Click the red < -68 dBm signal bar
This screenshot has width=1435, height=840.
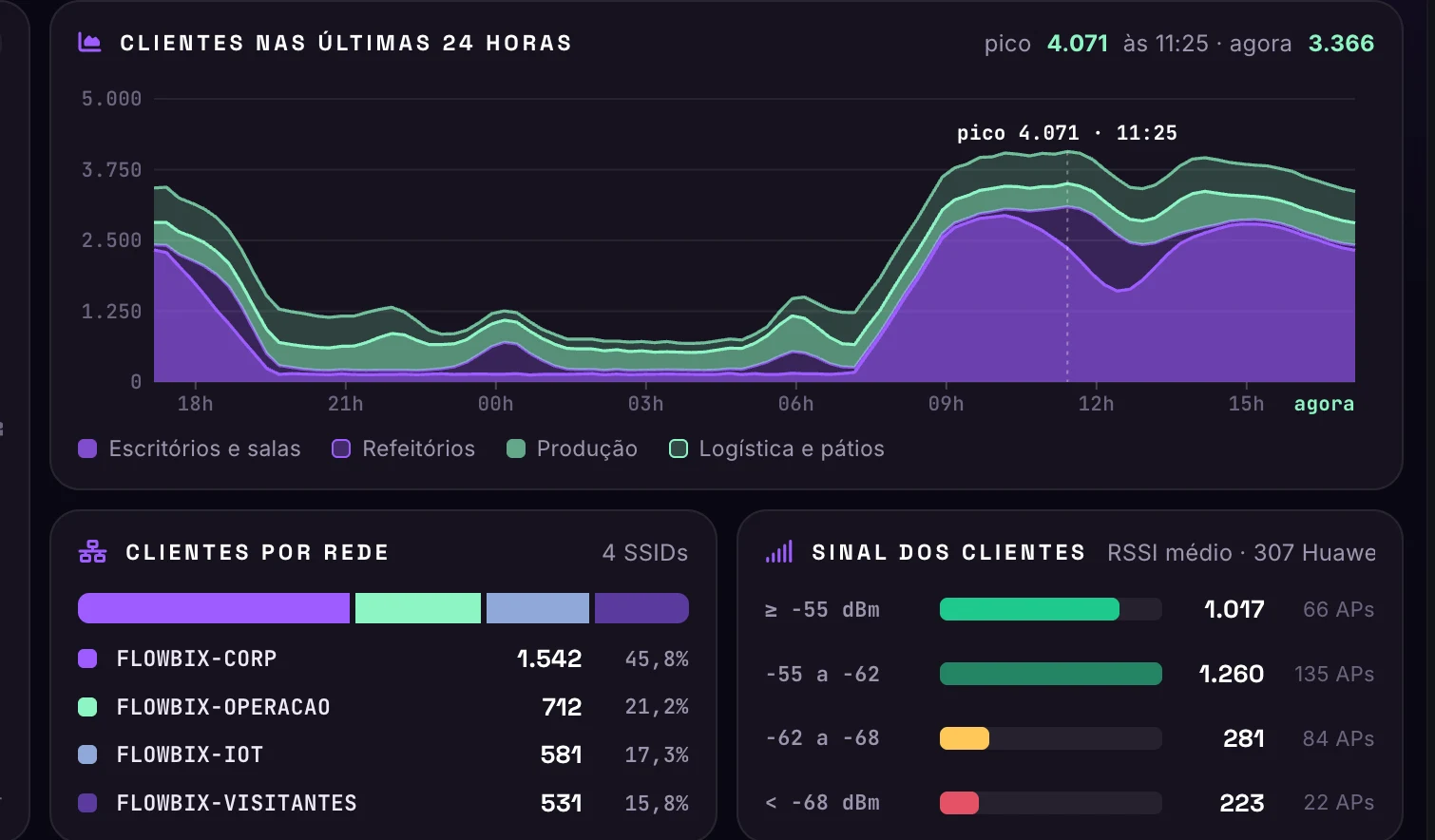pos(959,803)
